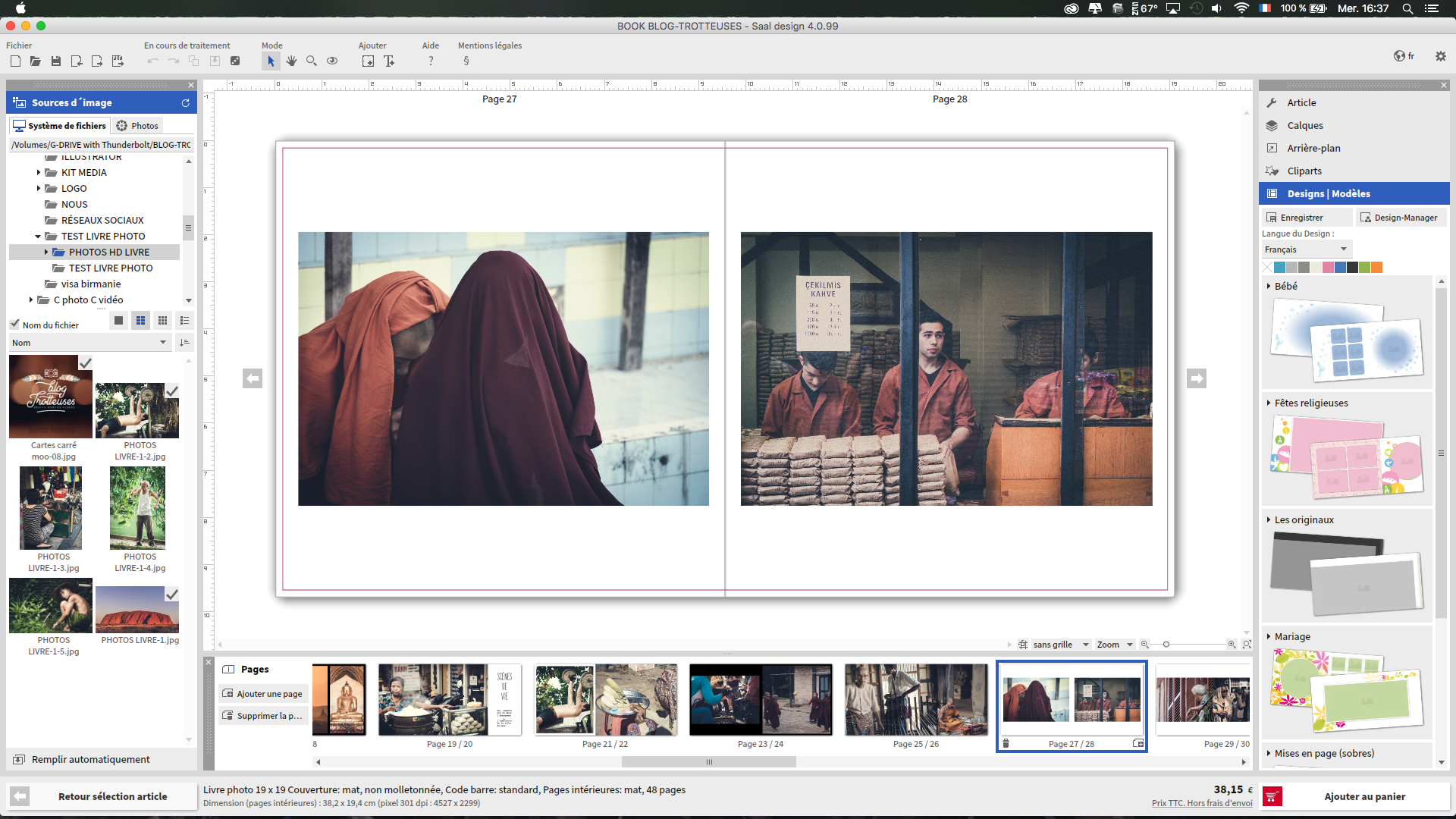Select the hand pan mode tool
Screen dimensions: 1456x819
click(291, 61)
